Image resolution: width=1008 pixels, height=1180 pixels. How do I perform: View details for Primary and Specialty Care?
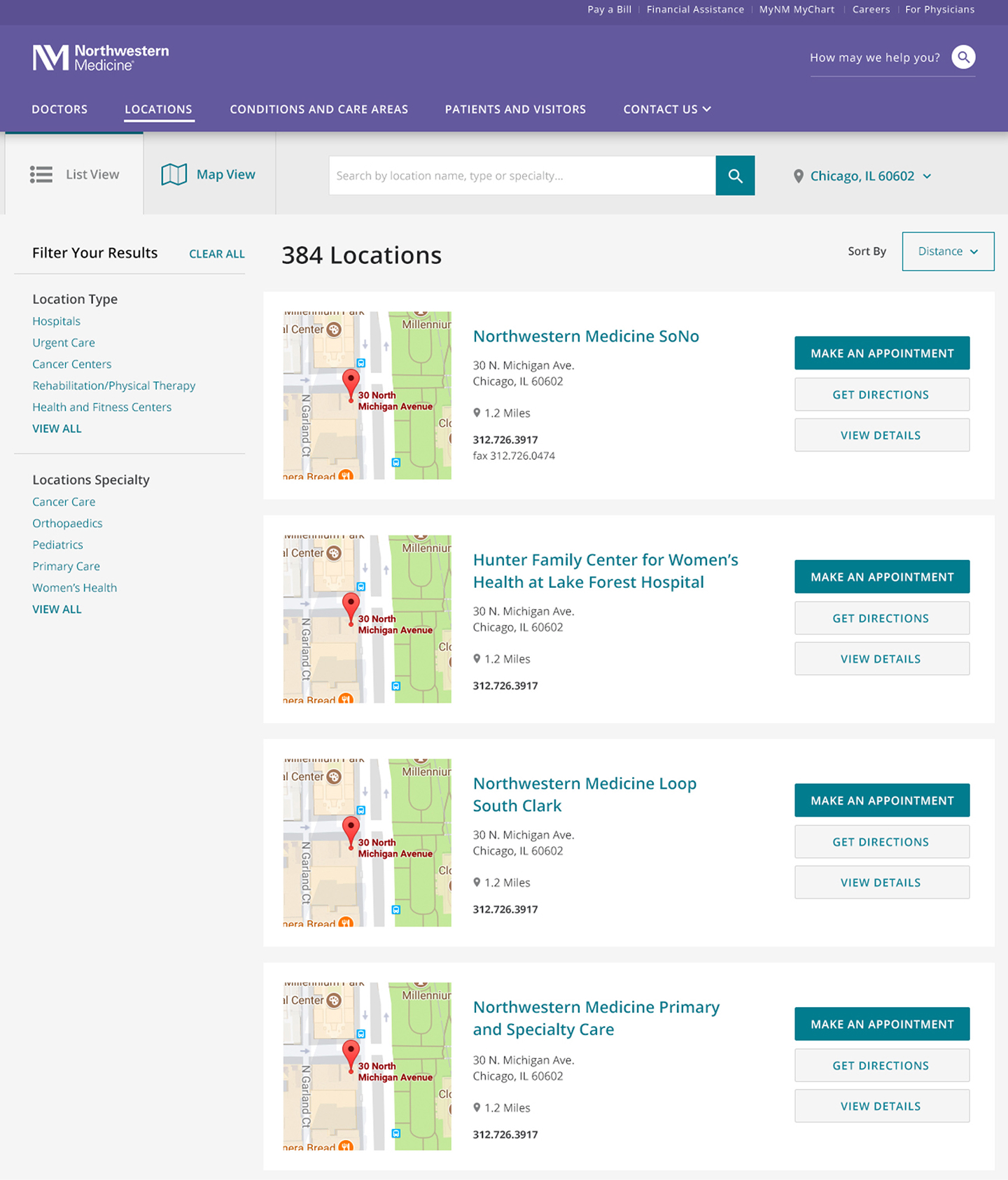point(882,1106)
